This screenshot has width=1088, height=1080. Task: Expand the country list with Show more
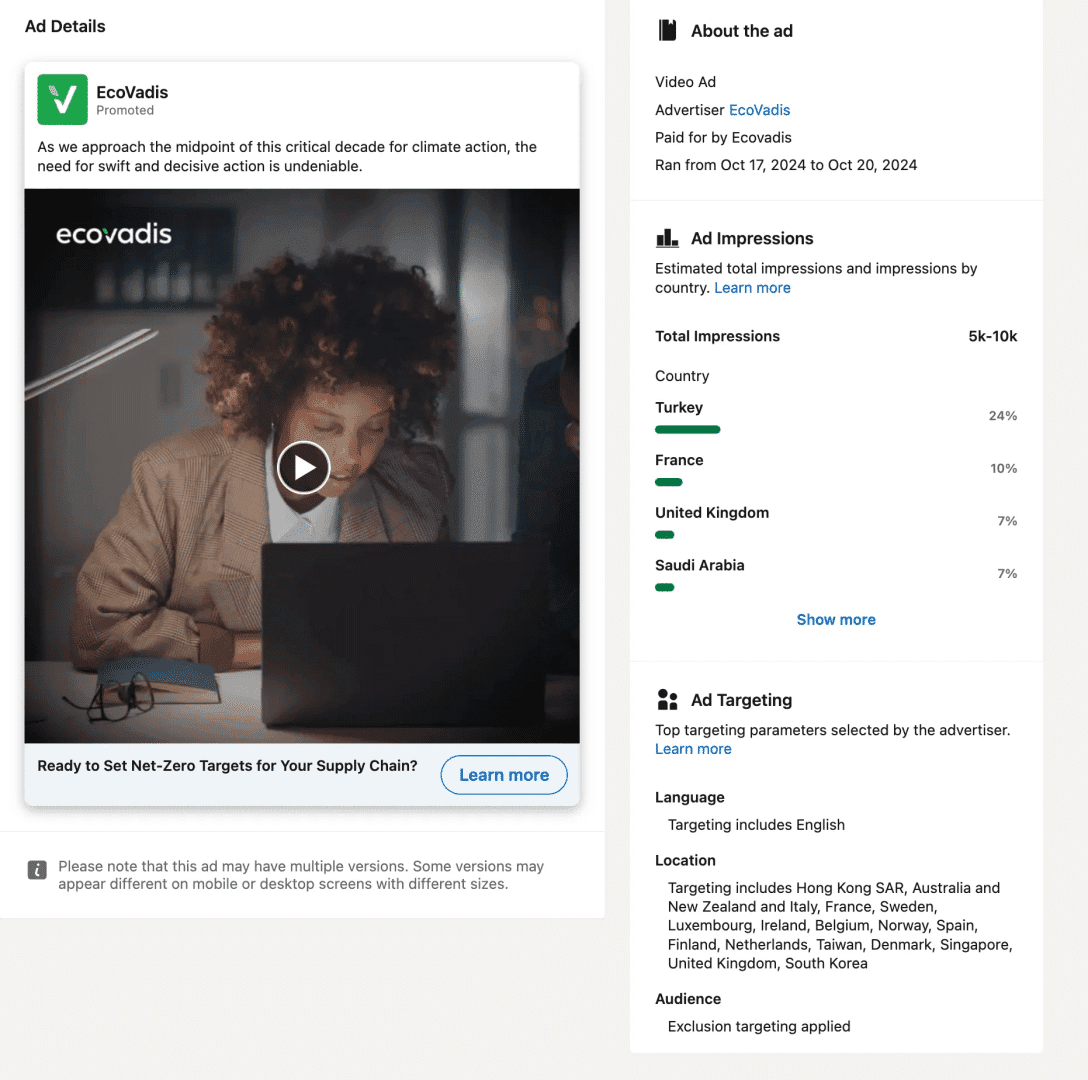point(835,619)
